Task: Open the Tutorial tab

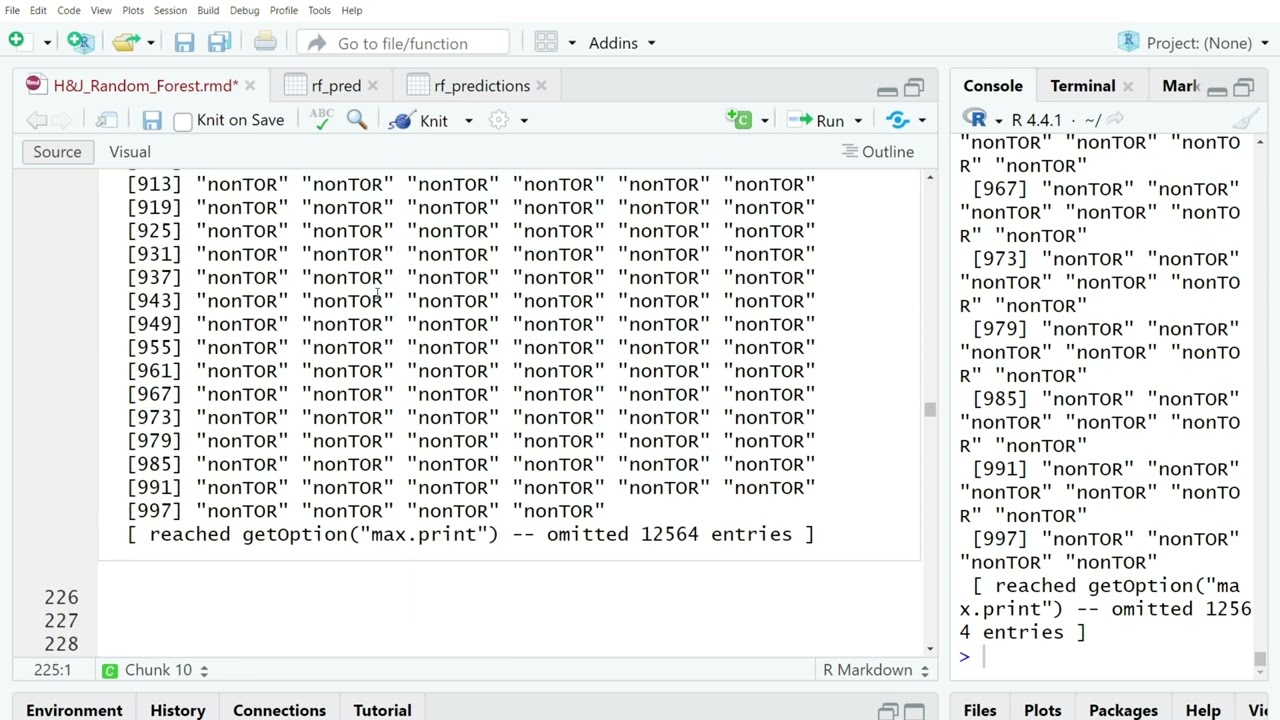Action: point(382,710)
